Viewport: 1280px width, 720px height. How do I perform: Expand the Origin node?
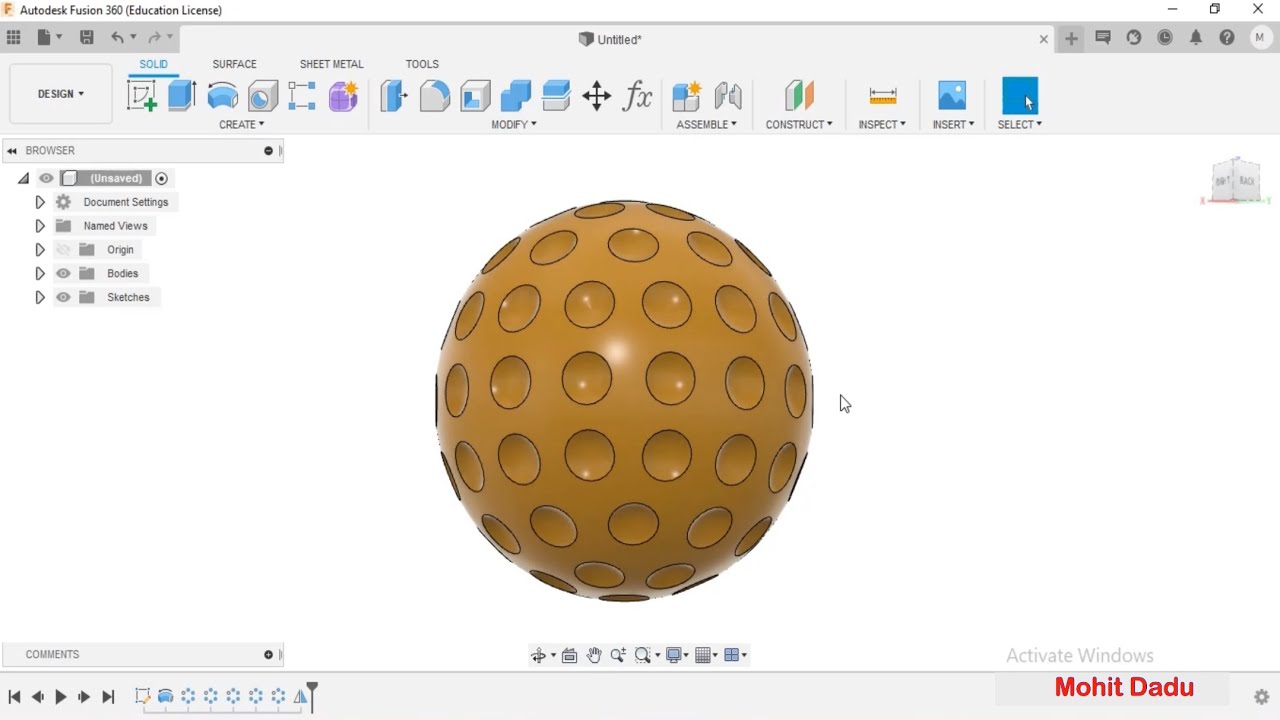tap(40, 250)
